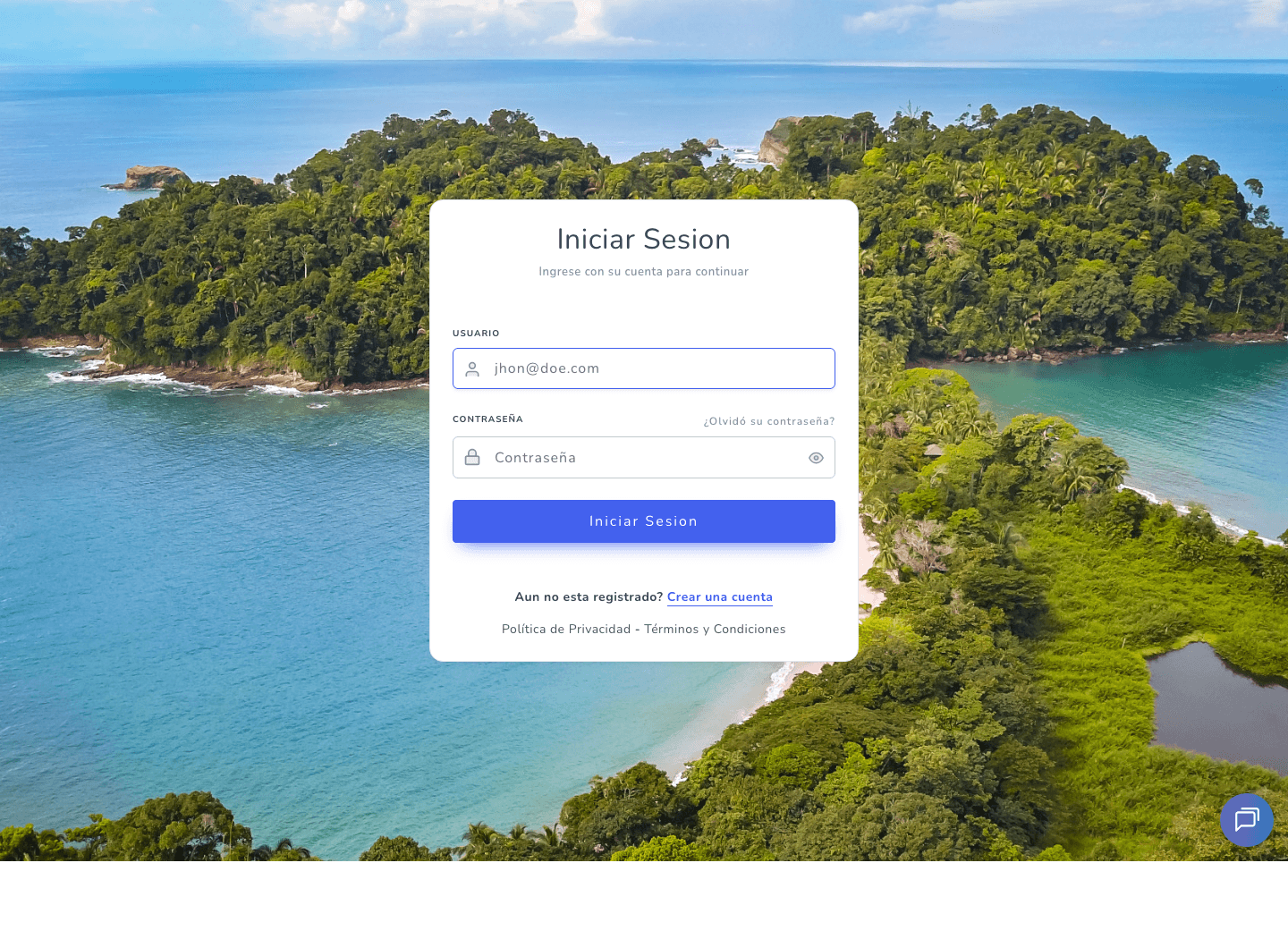Click the user silhouette icon in Usuario field
This screenshot has height=939, width=1288.
[472, 368]
